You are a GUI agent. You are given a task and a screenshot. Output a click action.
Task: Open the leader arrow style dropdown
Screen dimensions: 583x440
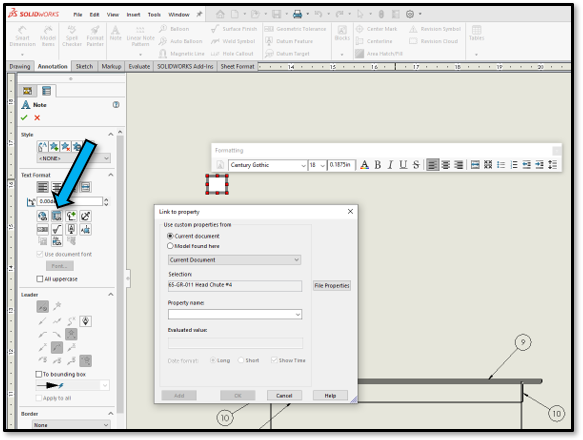pos(72,385)
